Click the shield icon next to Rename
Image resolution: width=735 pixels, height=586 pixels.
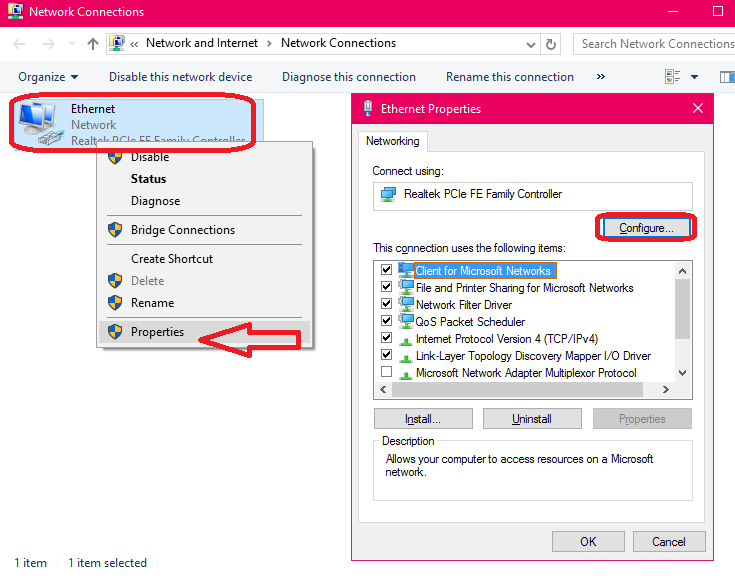(x=115, y=302)
